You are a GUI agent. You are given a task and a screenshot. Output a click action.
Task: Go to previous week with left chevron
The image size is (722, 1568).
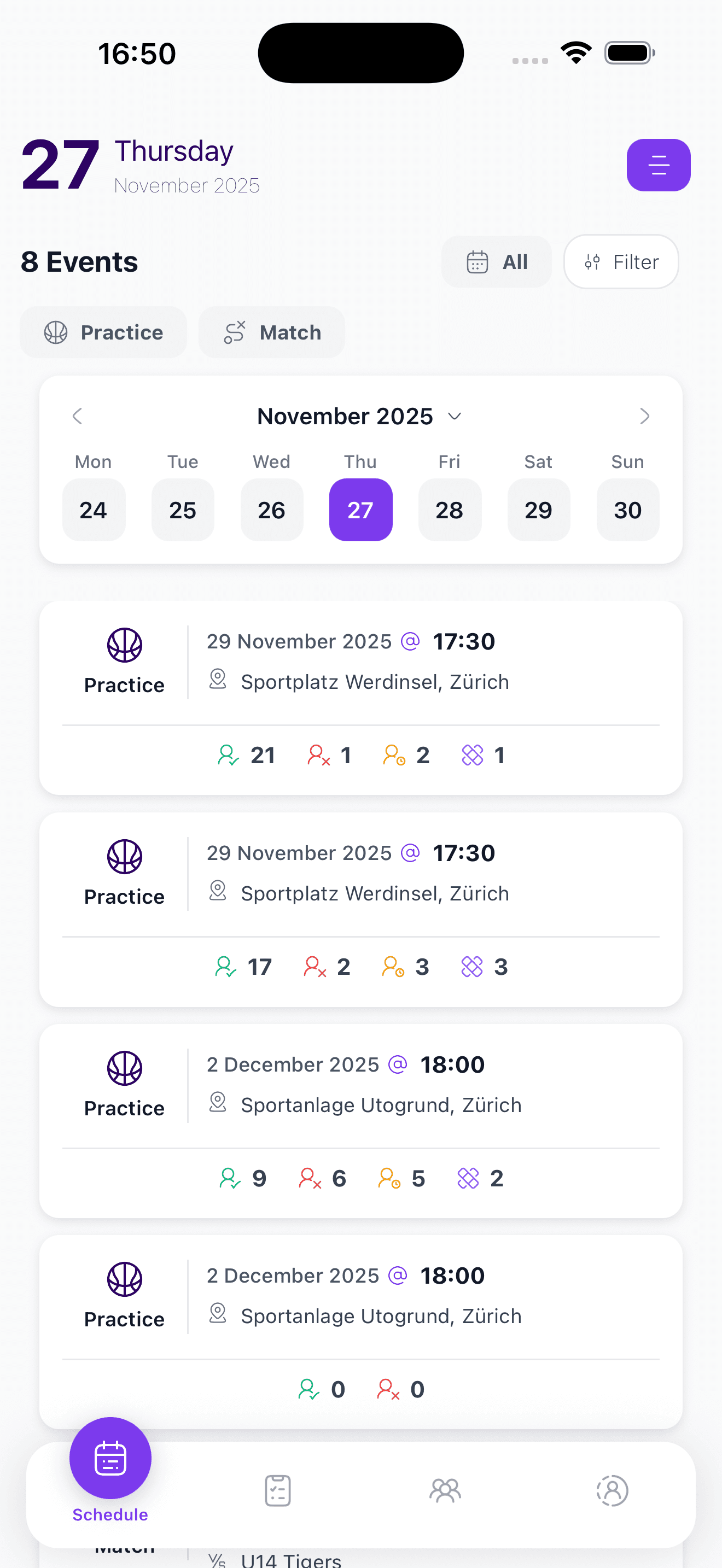coord(77,417)
